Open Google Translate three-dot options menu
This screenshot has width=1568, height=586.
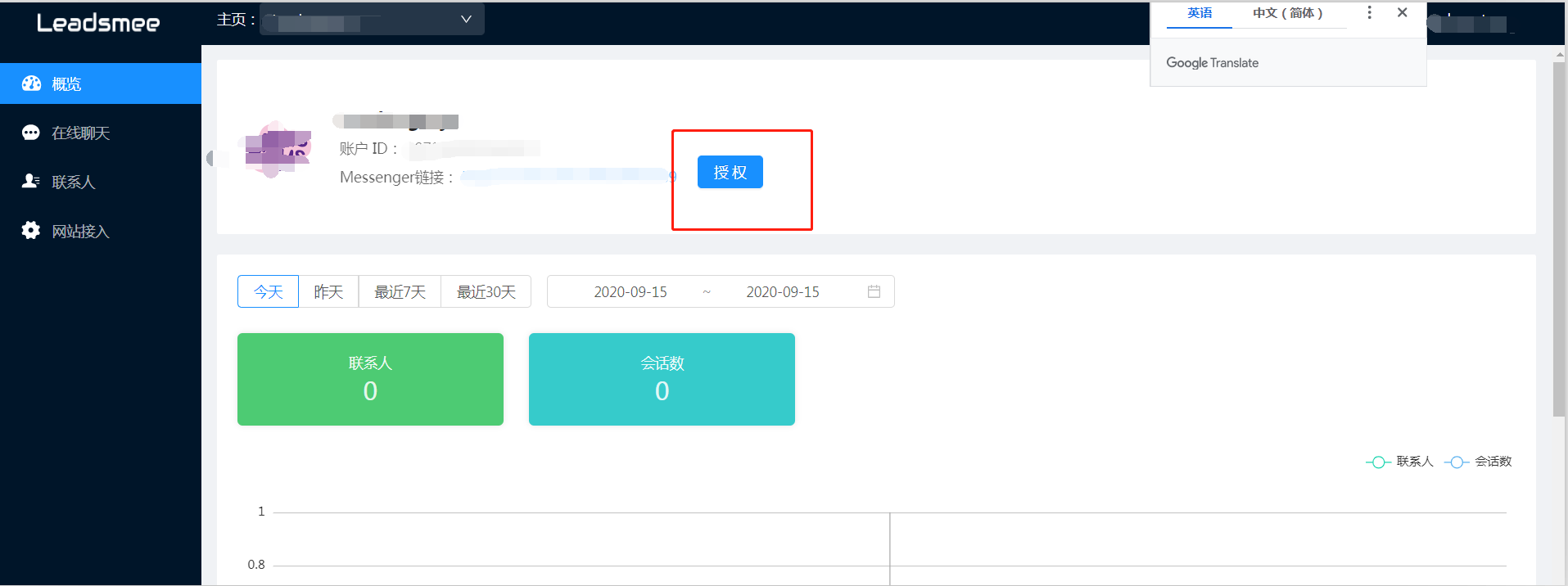click(x=1369, y=13)
